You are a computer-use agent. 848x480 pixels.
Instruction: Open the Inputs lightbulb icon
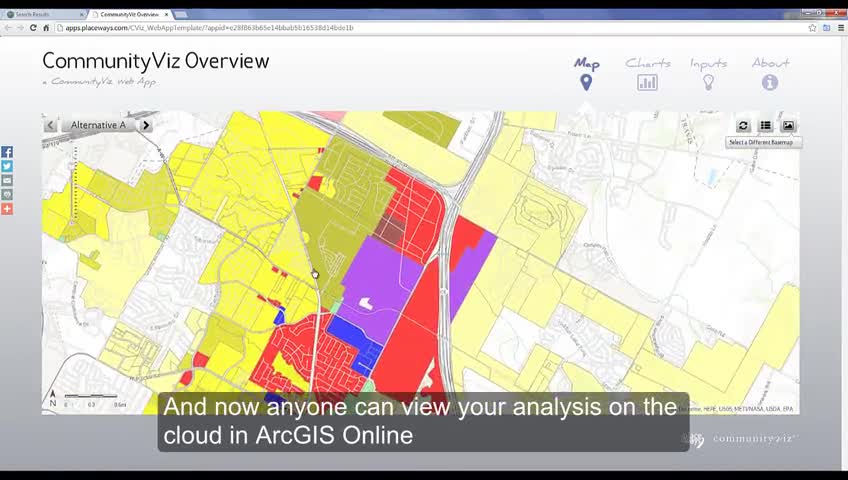click(708, 82)
